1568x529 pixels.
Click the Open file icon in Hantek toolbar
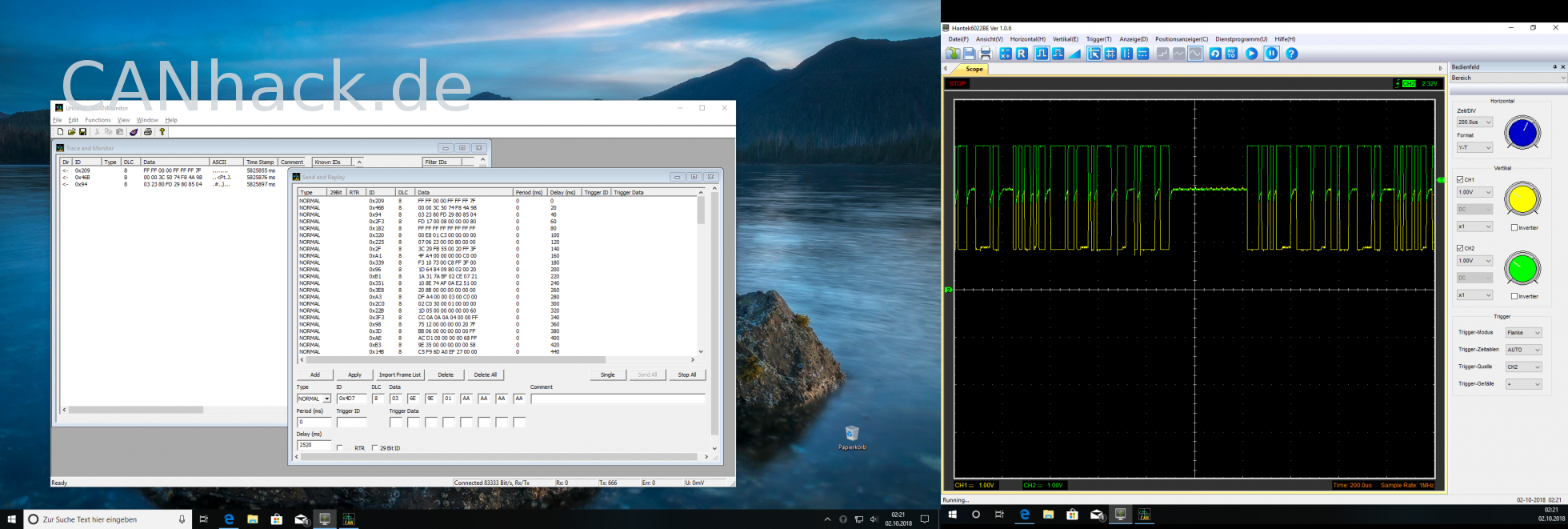[x=953, y=54]
